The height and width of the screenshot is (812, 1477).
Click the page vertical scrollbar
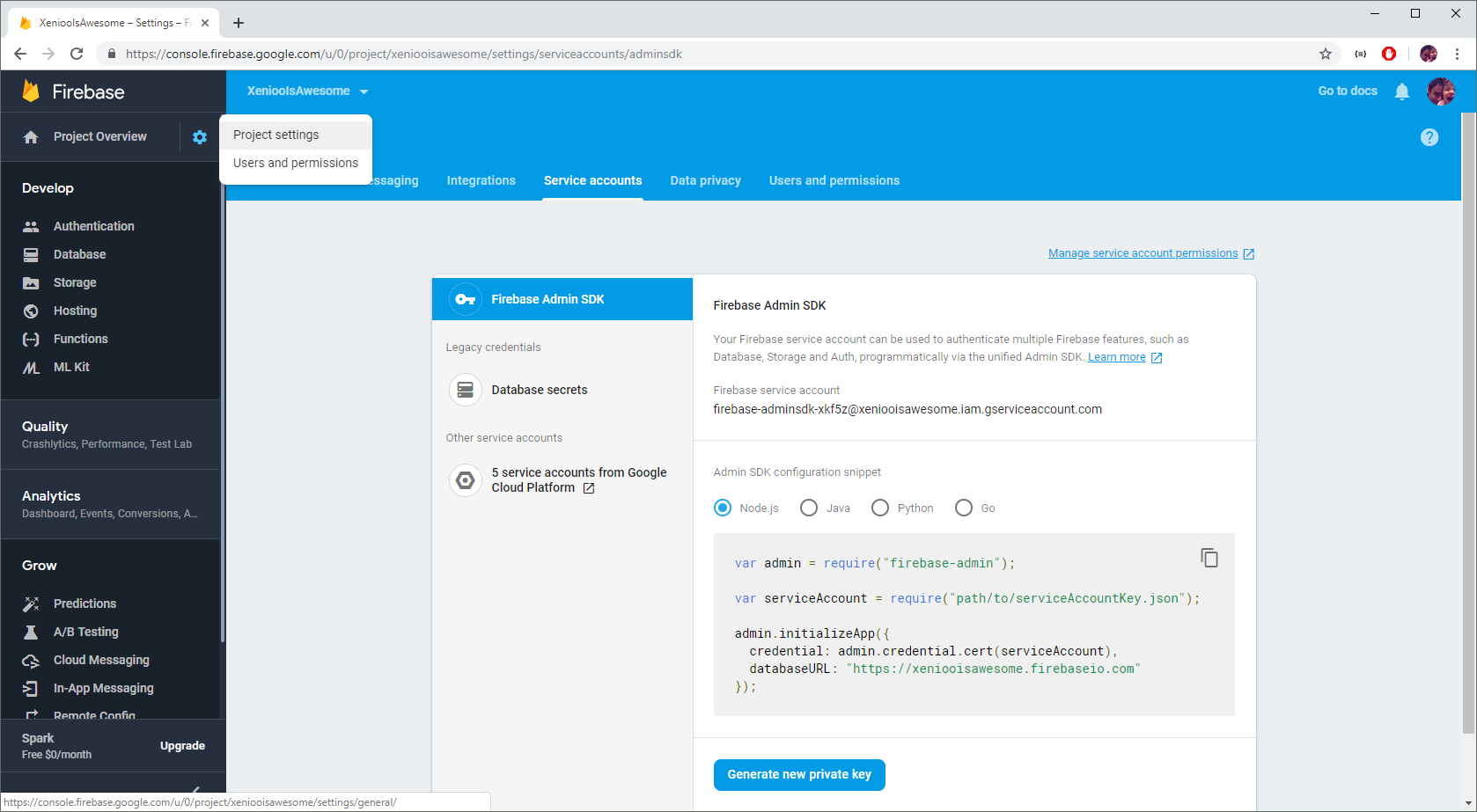[x=1467, y=422]
